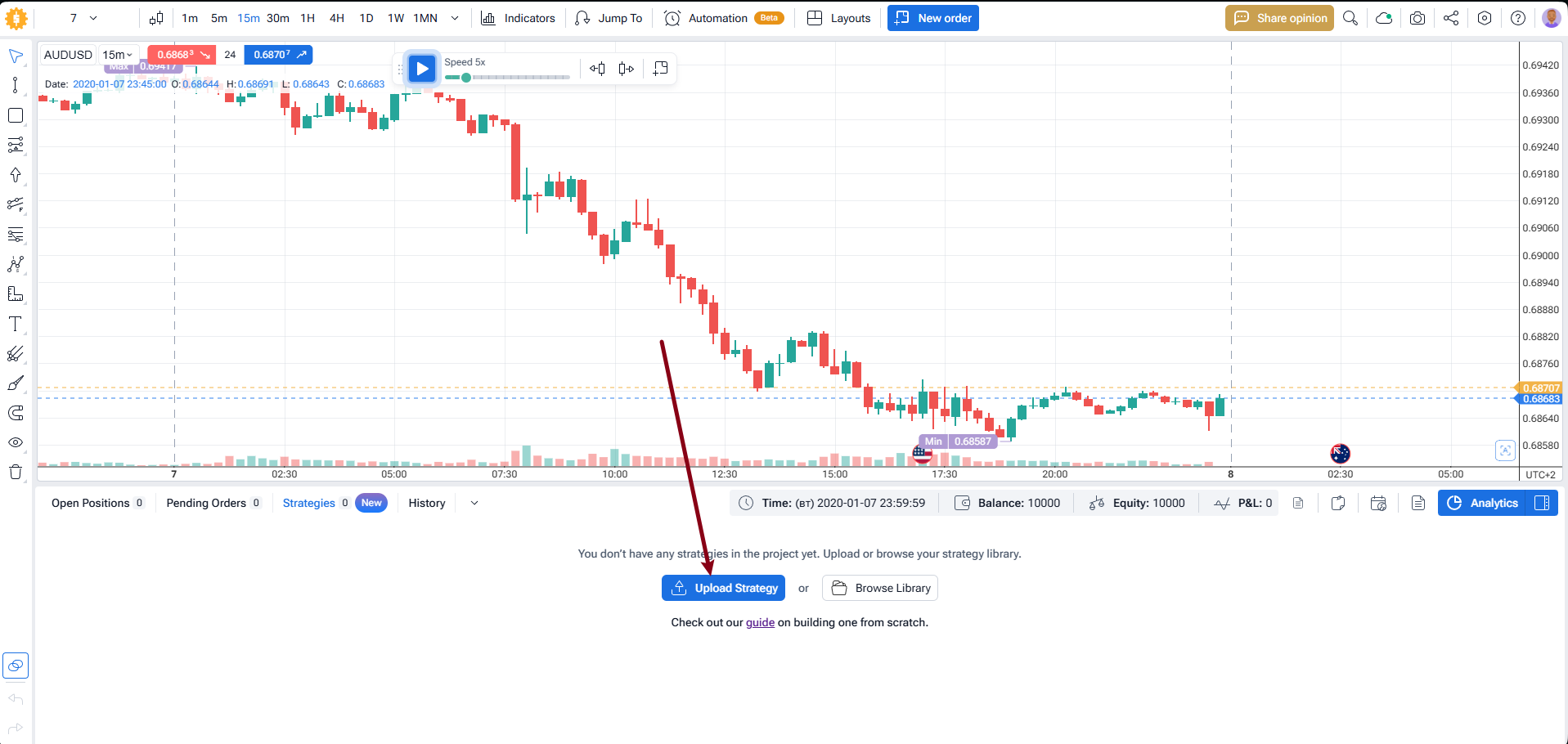Toggle the Analytics side panel layout
Viewport: 1568px width, 744px height.
tap(1542, 503)
